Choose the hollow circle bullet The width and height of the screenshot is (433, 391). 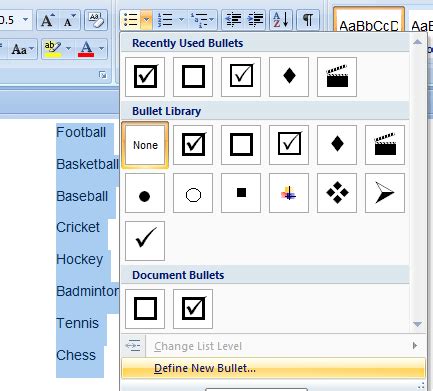click(193, 193)
